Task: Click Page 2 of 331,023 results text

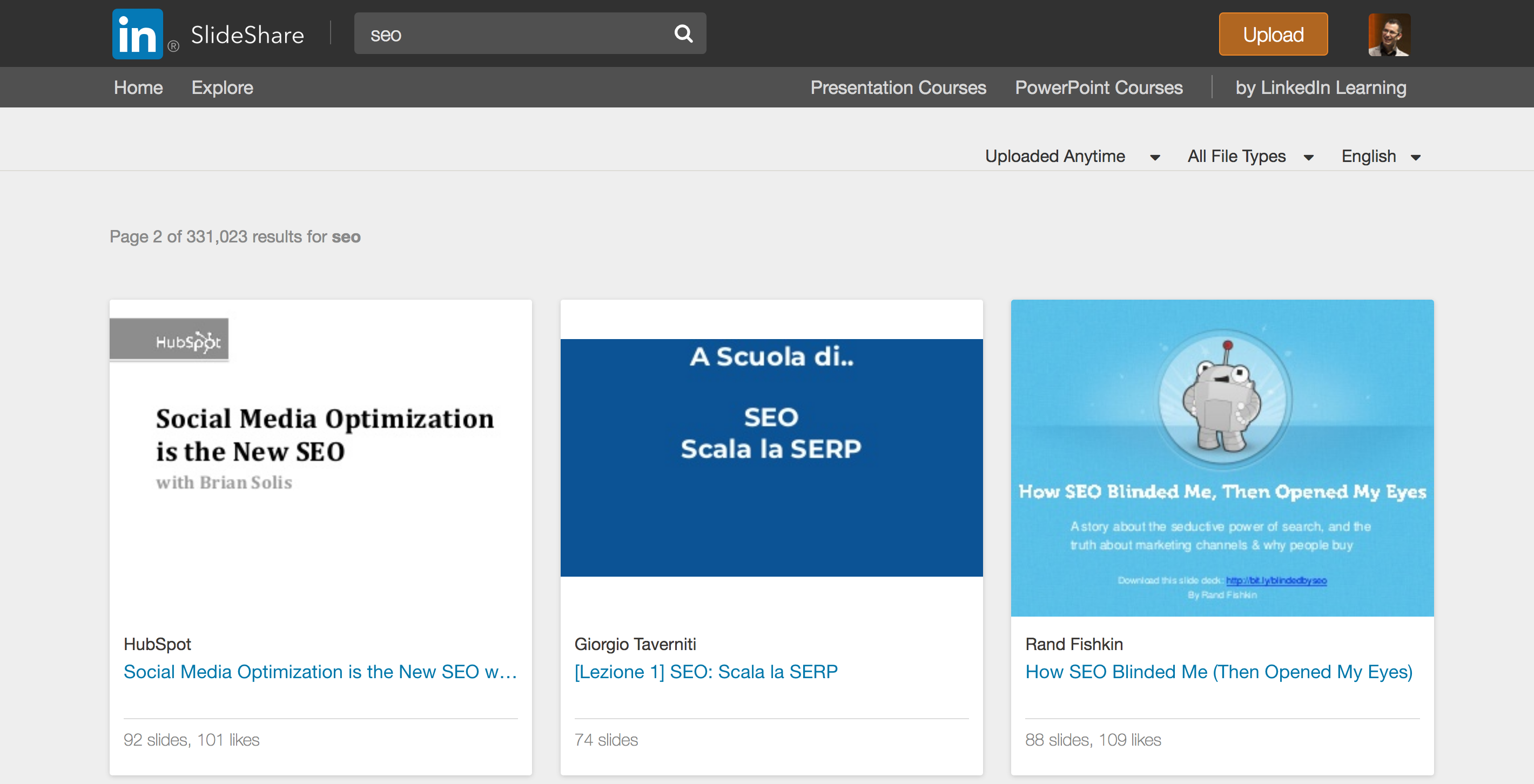Action: pyautogui.click(x=234, y=236)
